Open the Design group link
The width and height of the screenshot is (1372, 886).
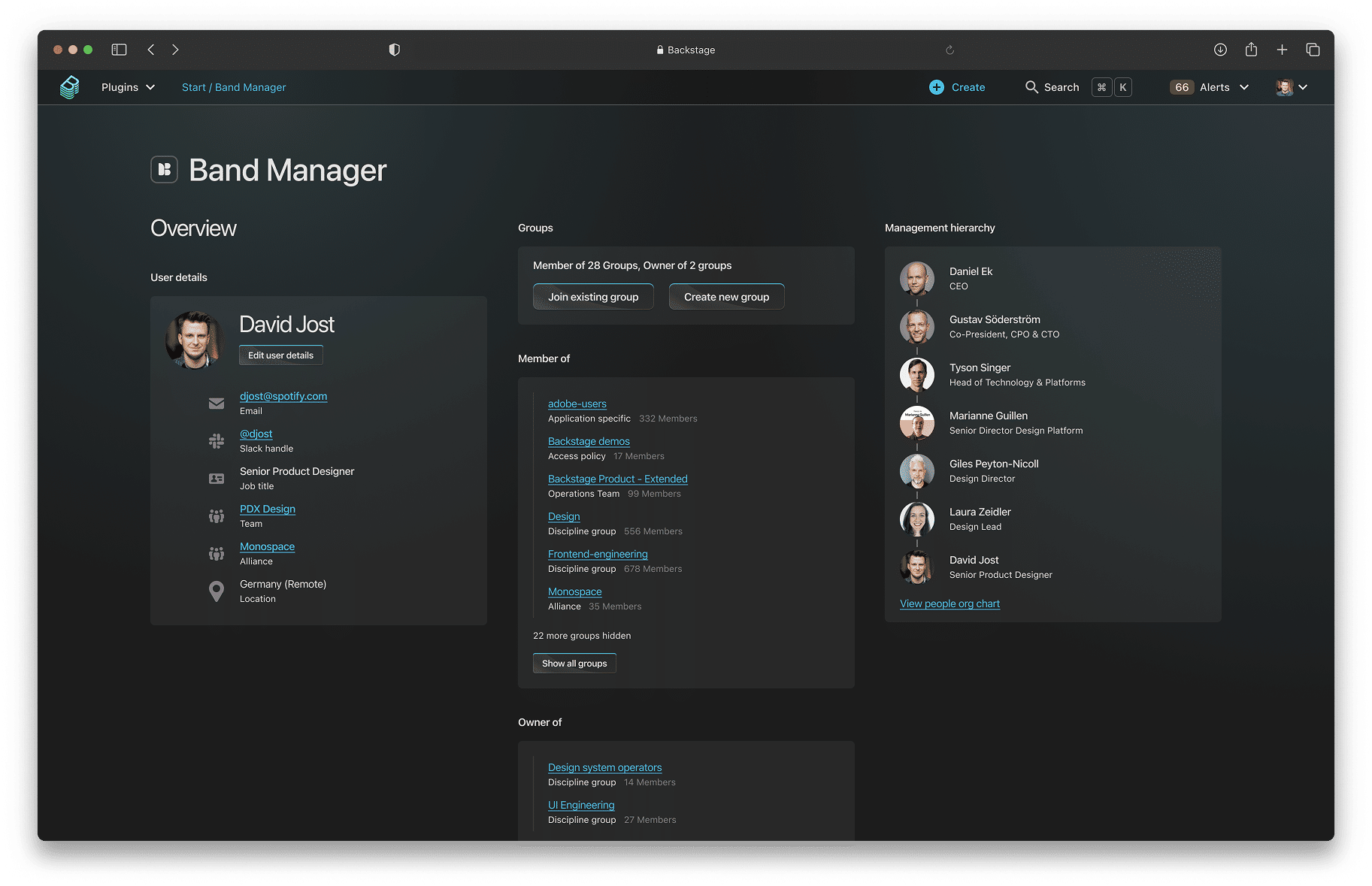point(564,516)
